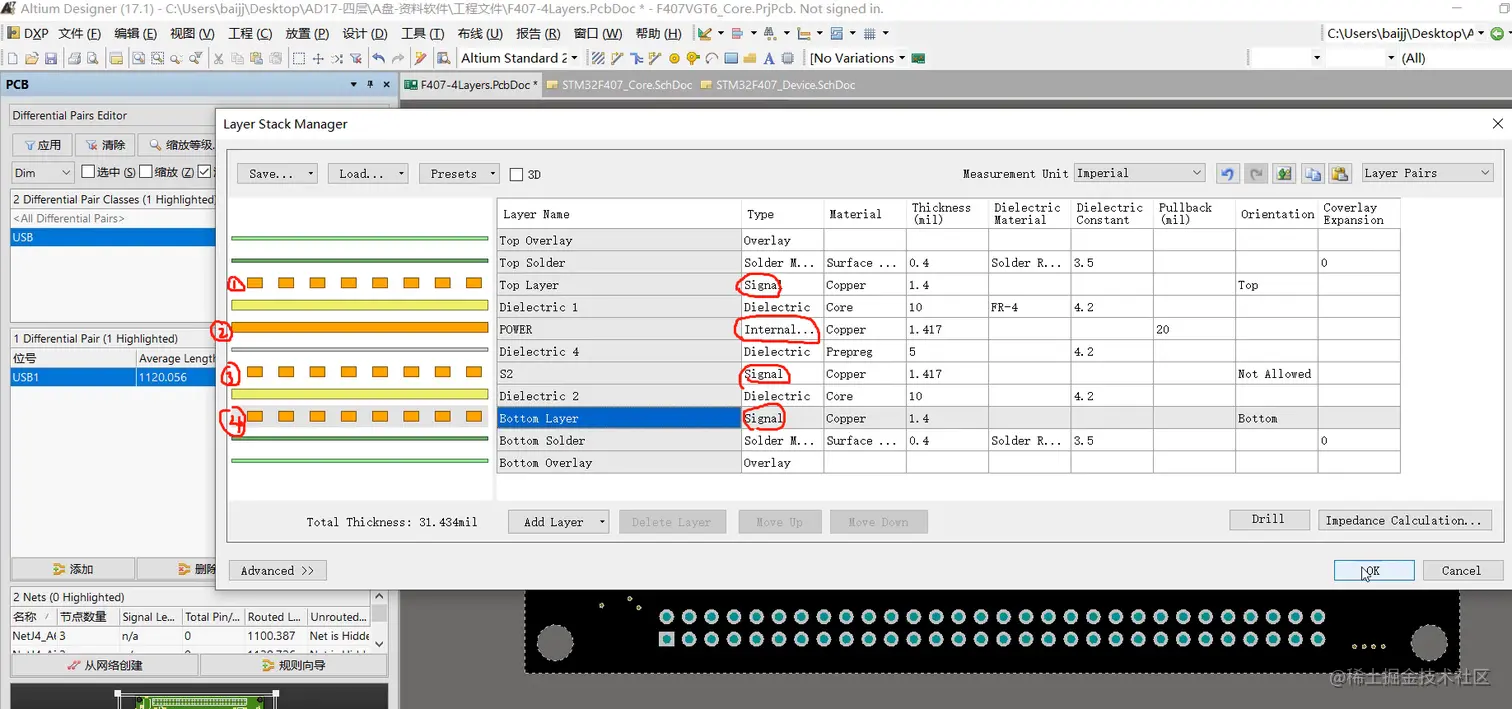The height and width of the screenshot is (709, 1512).
Task: Click the interactive routing icon
Action: [x=616, y=58]
